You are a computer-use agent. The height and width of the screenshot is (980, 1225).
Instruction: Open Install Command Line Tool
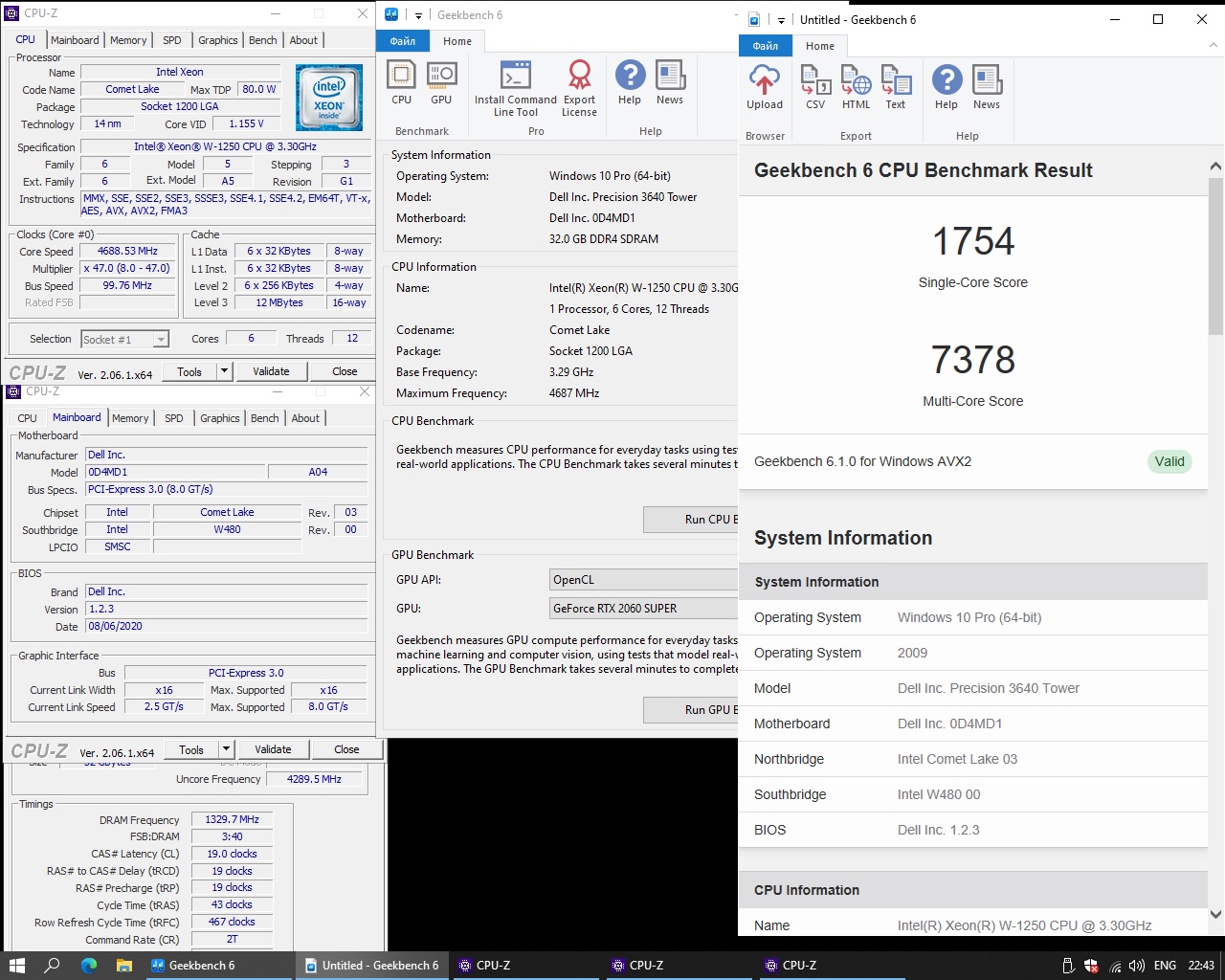(x=516, y=88)
